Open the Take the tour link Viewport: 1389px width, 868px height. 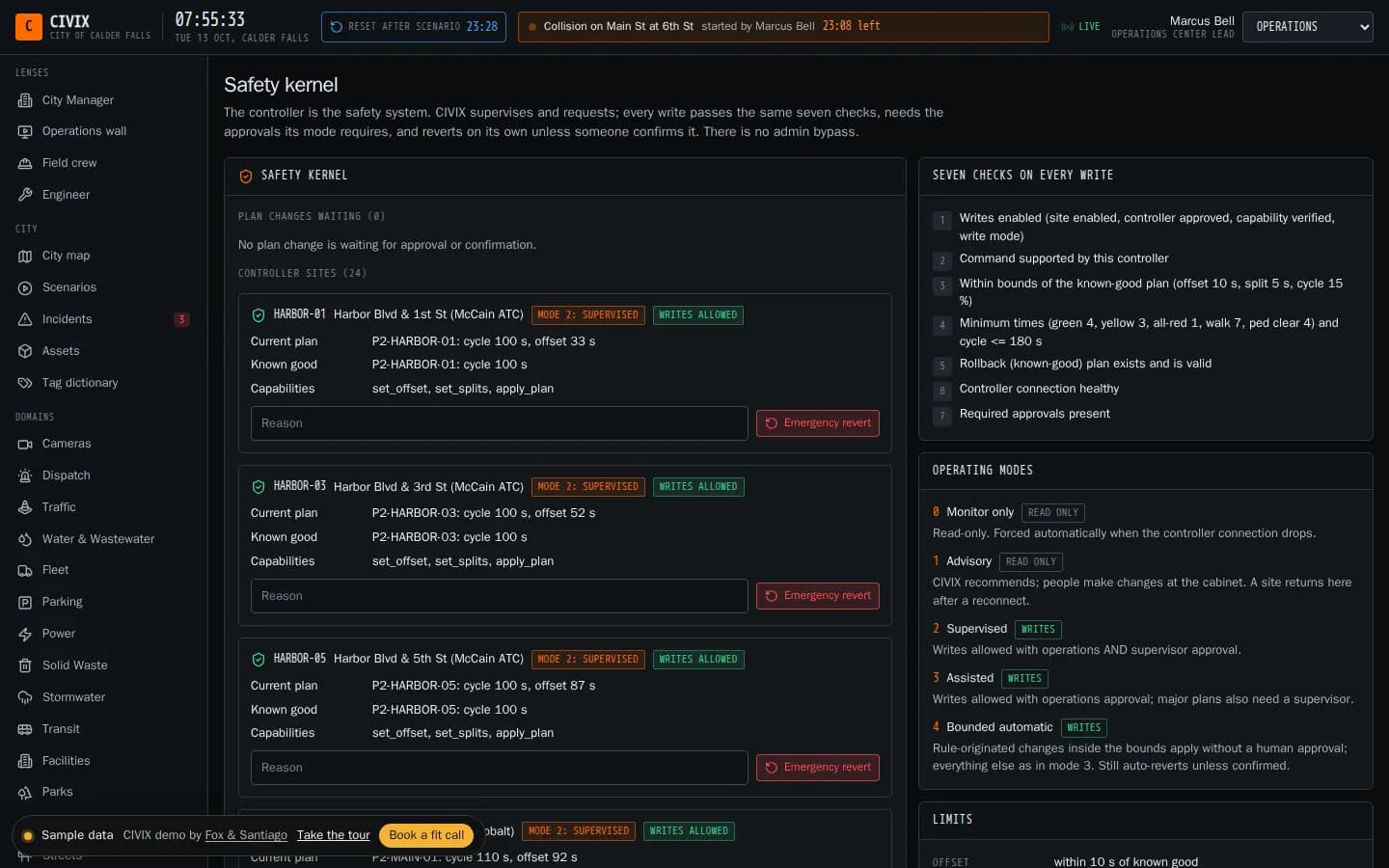pos(333,835)
